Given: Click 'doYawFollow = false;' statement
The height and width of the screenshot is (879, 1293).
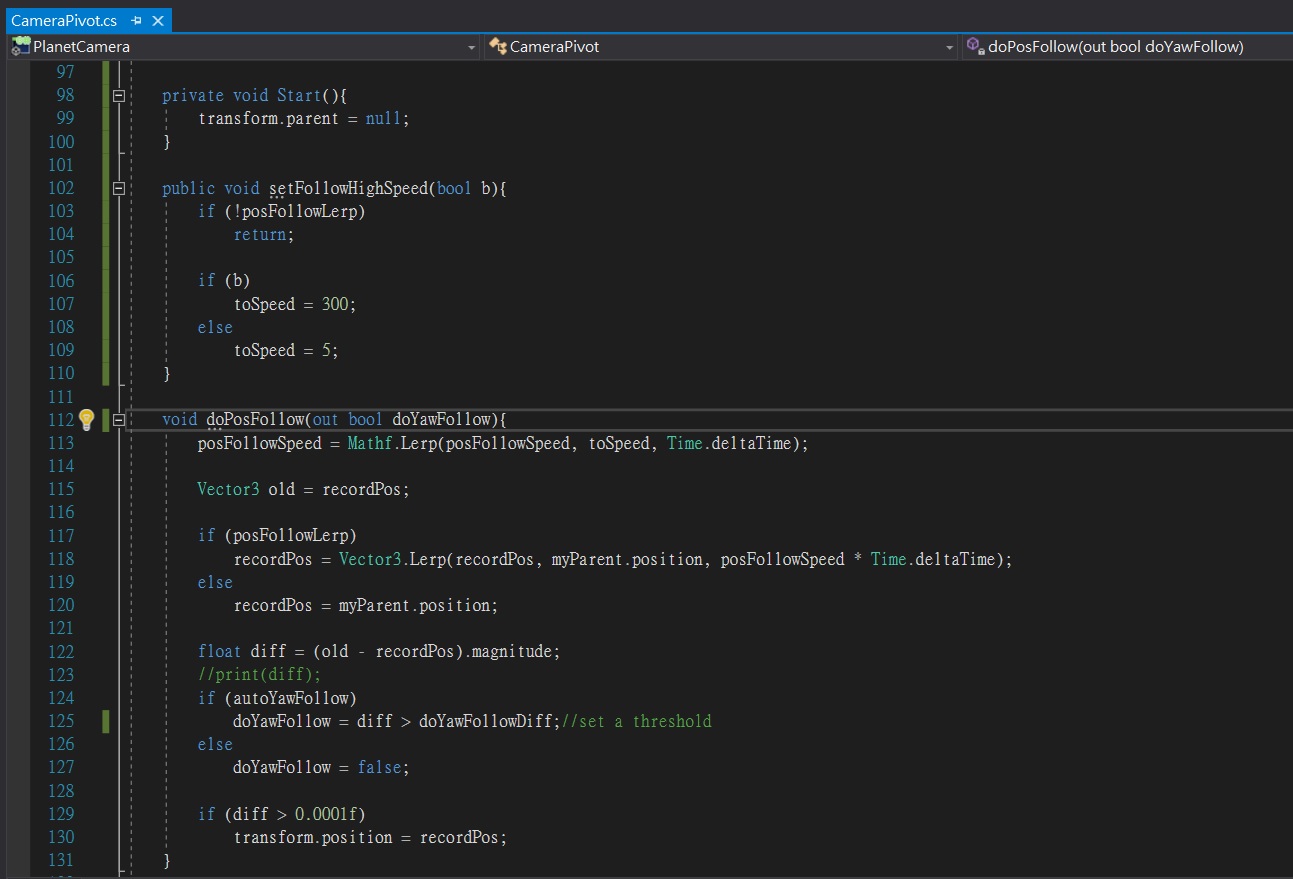Looking at the screenshot, I should [x=322, y=767].
